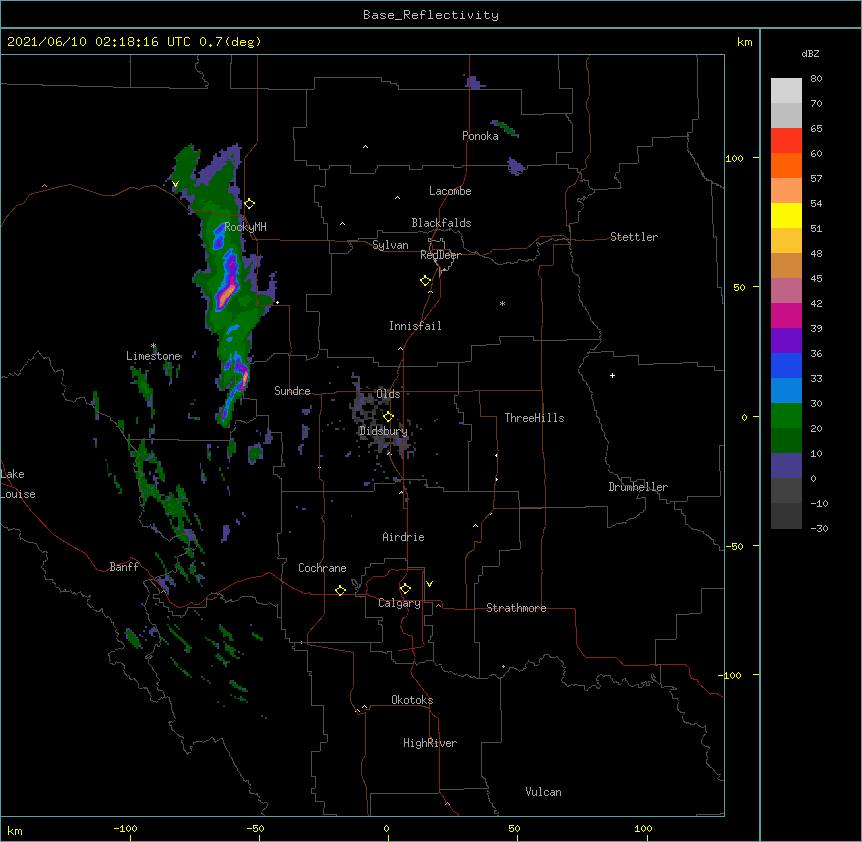
Task: Click the Sylvan map label
Action: click(390, 245)
